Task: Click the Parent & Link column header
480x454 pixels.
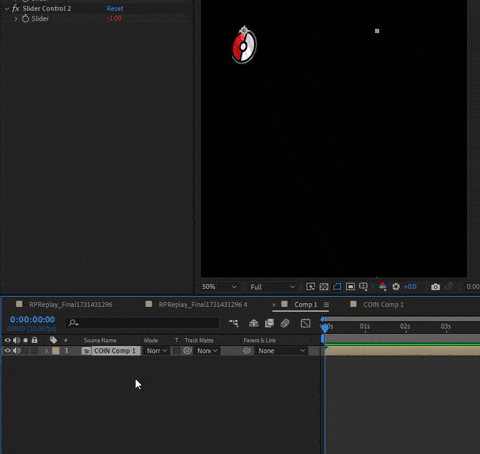Action: click(x=260, y=340)
